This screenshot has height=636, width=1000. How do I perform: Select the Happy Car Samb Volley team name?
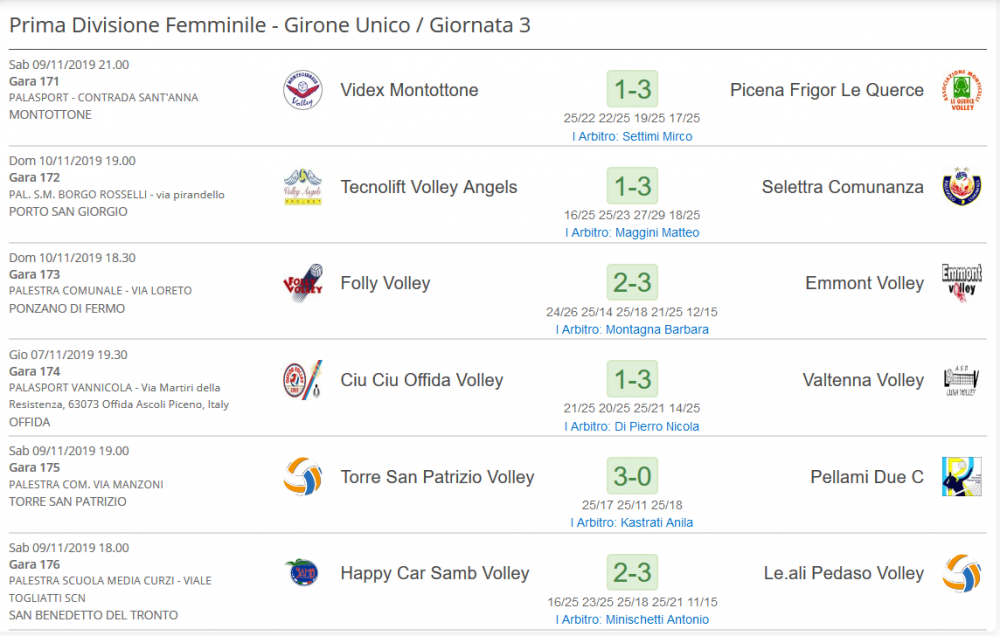click(x=435, y=573)
